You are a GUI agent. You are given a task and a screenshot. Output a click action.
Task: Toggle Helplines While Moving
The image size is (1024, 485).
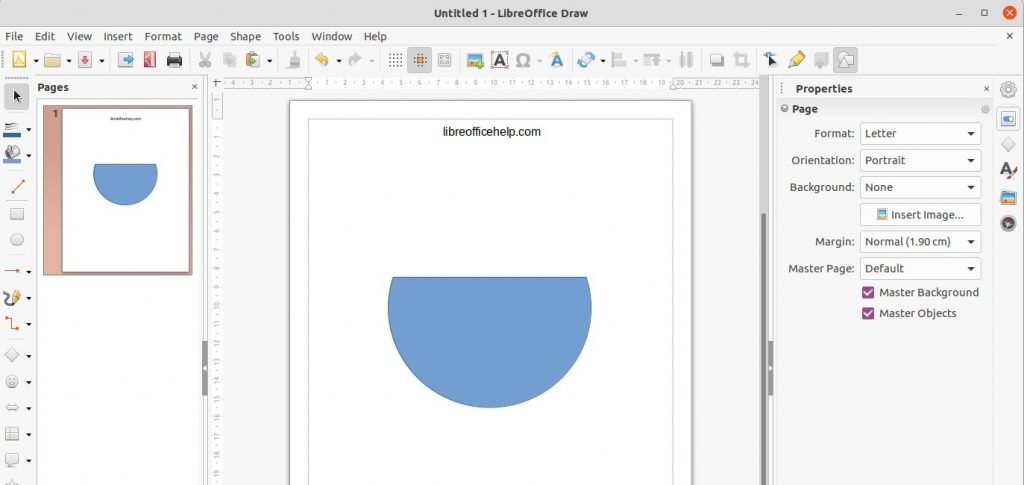(x=445, y=60)
